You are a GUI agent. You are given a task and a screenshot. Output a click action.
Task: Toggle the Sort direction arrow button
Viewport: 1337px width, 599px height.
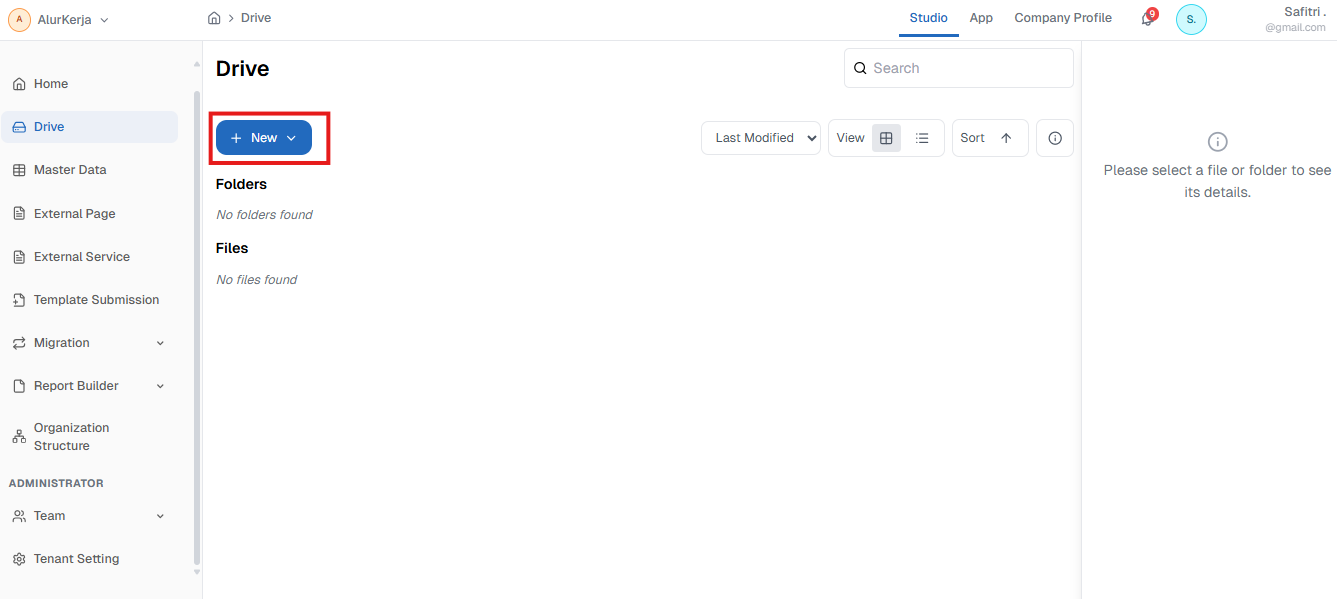point(1006,138)
